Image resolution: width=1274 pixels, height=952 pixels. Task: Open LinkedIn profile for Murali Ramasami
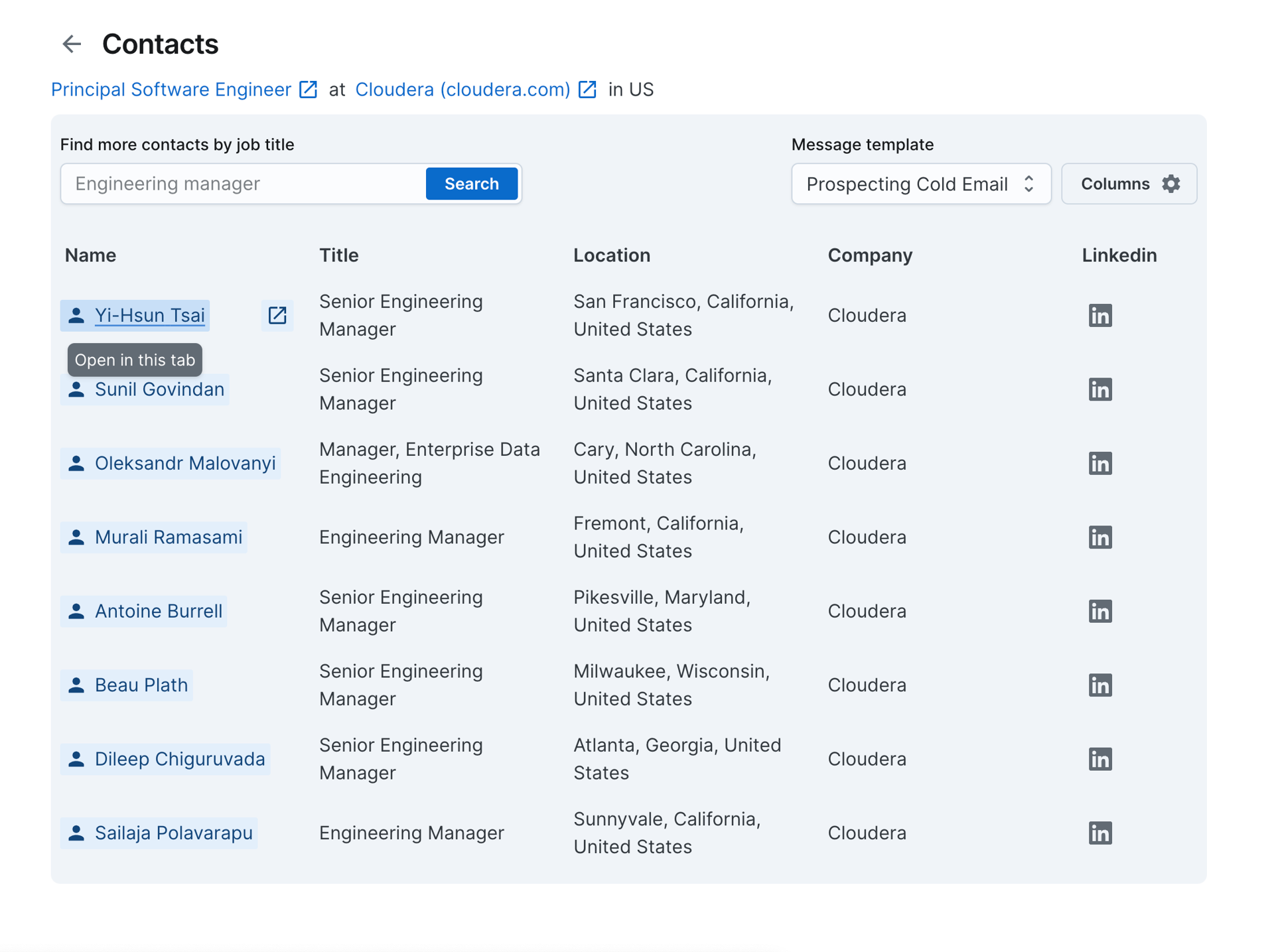tap(1100, 537)
